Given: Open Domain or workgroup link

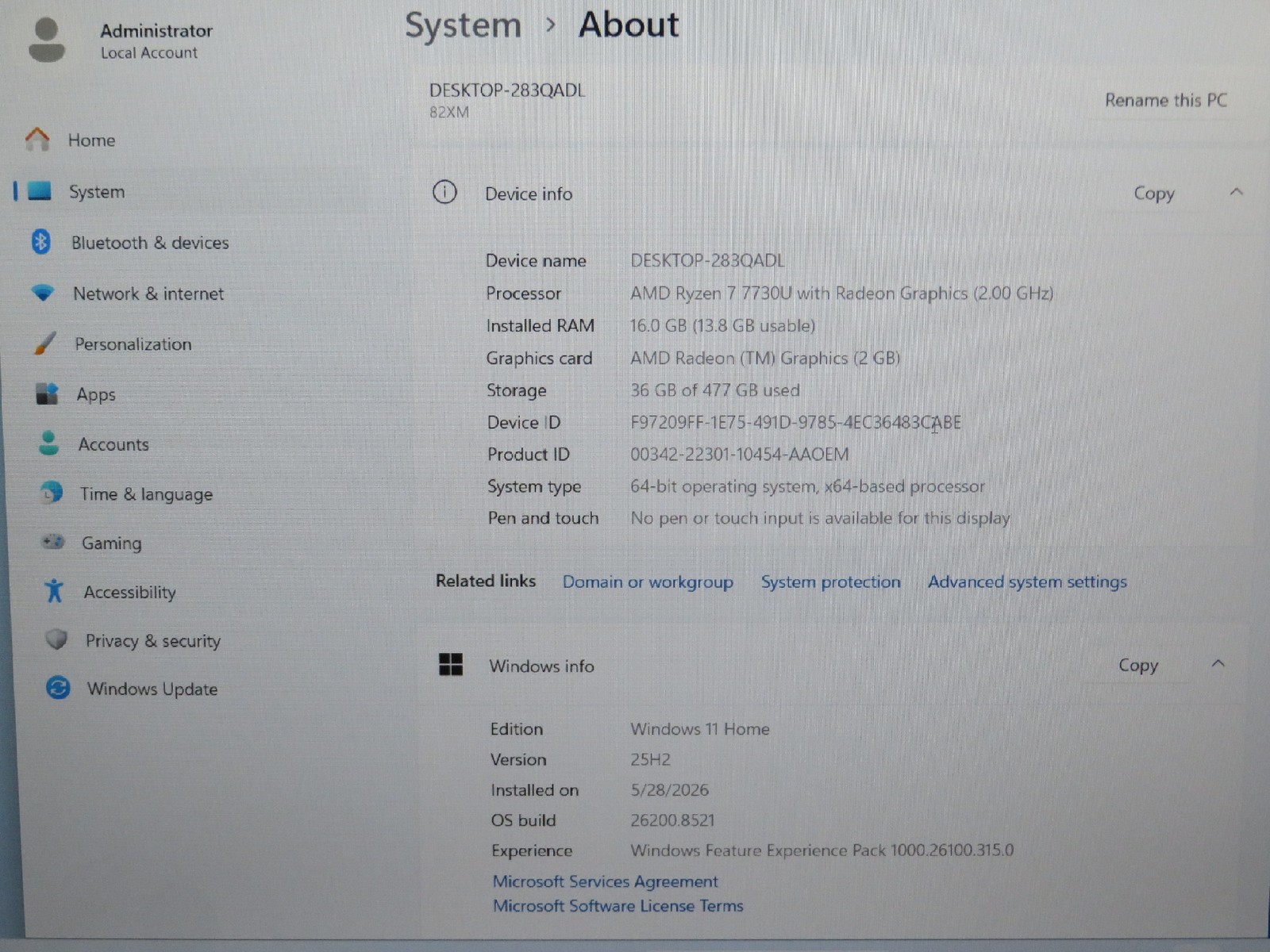Looking at the screenshot, I should [648, 582].
